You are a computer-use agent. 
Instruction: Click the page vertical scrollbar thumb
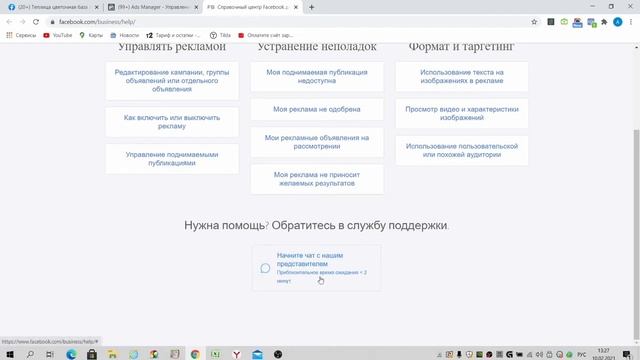(636, 233)
